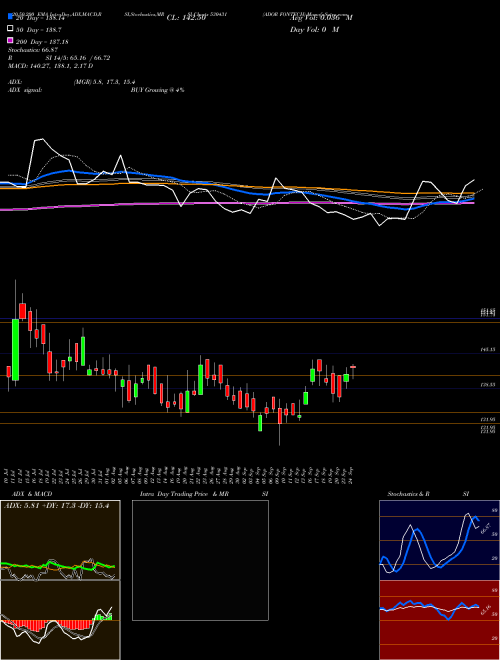Click the 'Intra Day Trading Price & MR SI' label
Viewport: 500px width, 660px height.
tap(204, 494)
